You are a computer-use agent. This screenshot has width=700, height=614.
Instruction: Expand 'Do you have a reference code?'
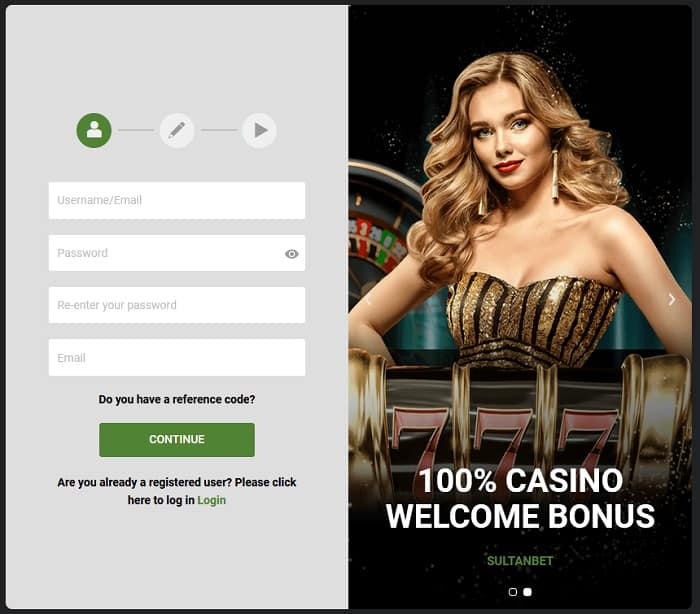(x=177, y=399)
